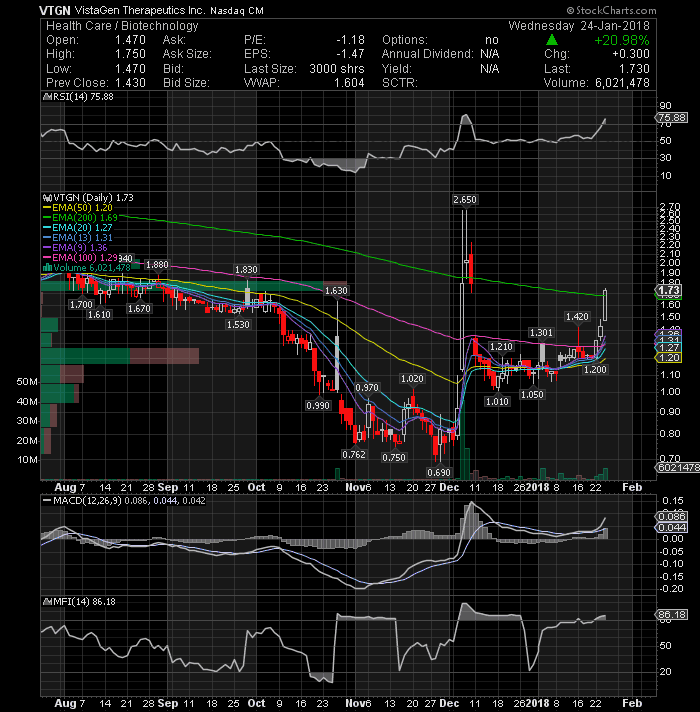The width and height of the screenshot is (700, 712).
Task: Click the 2.650 price high label
Action: [465, 200]
